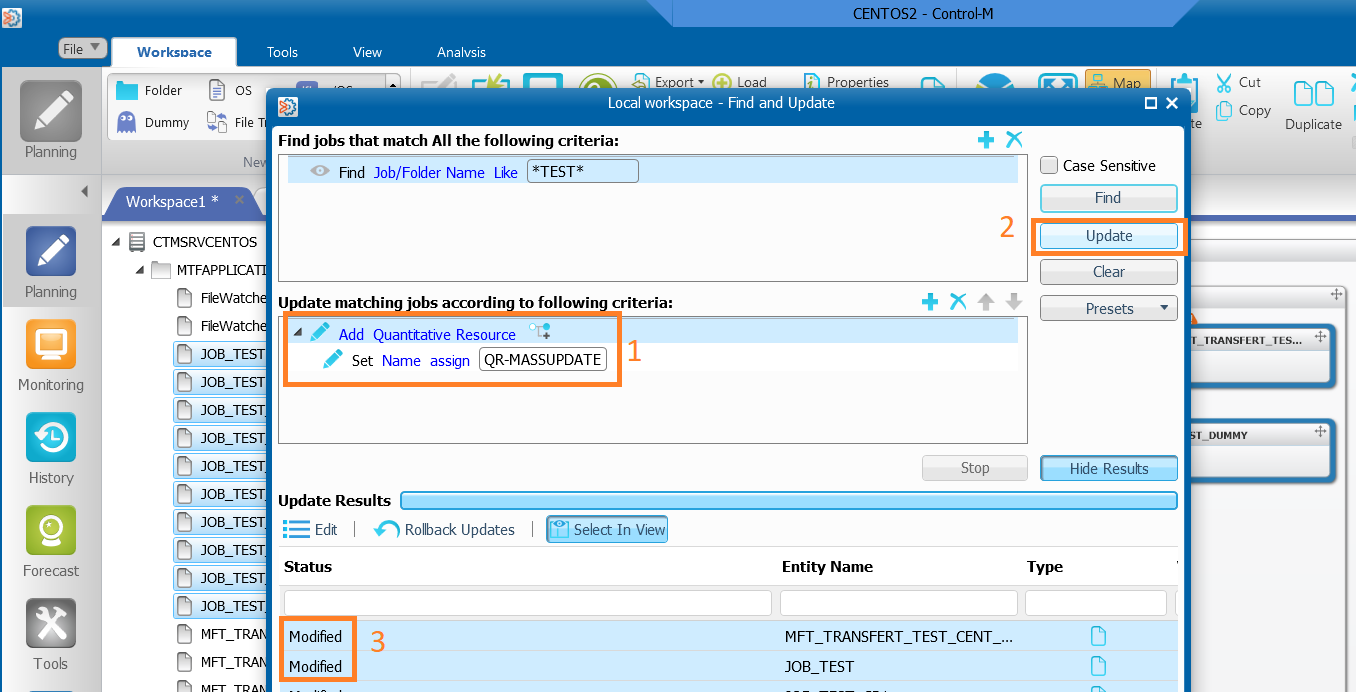Click the add sub-criterion icon after Quantitative Resource
The width and height of the screenshot is (1356, 692).
coord(539,332)
